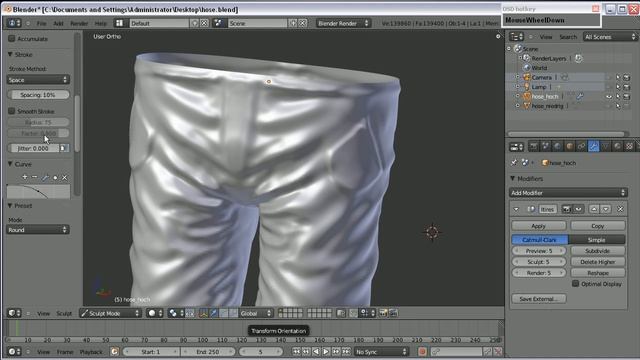Enable the Smooth Stroke checkbox
640x360 pixels.
click(12, 111)
